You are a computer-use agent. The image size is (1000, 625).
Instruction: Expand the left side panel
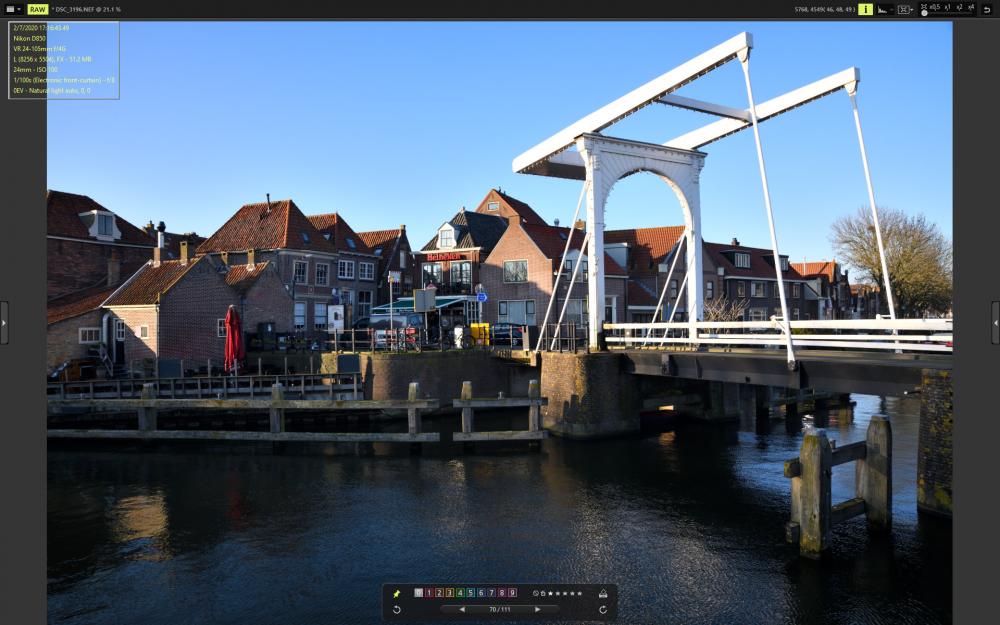click(4, 323)
